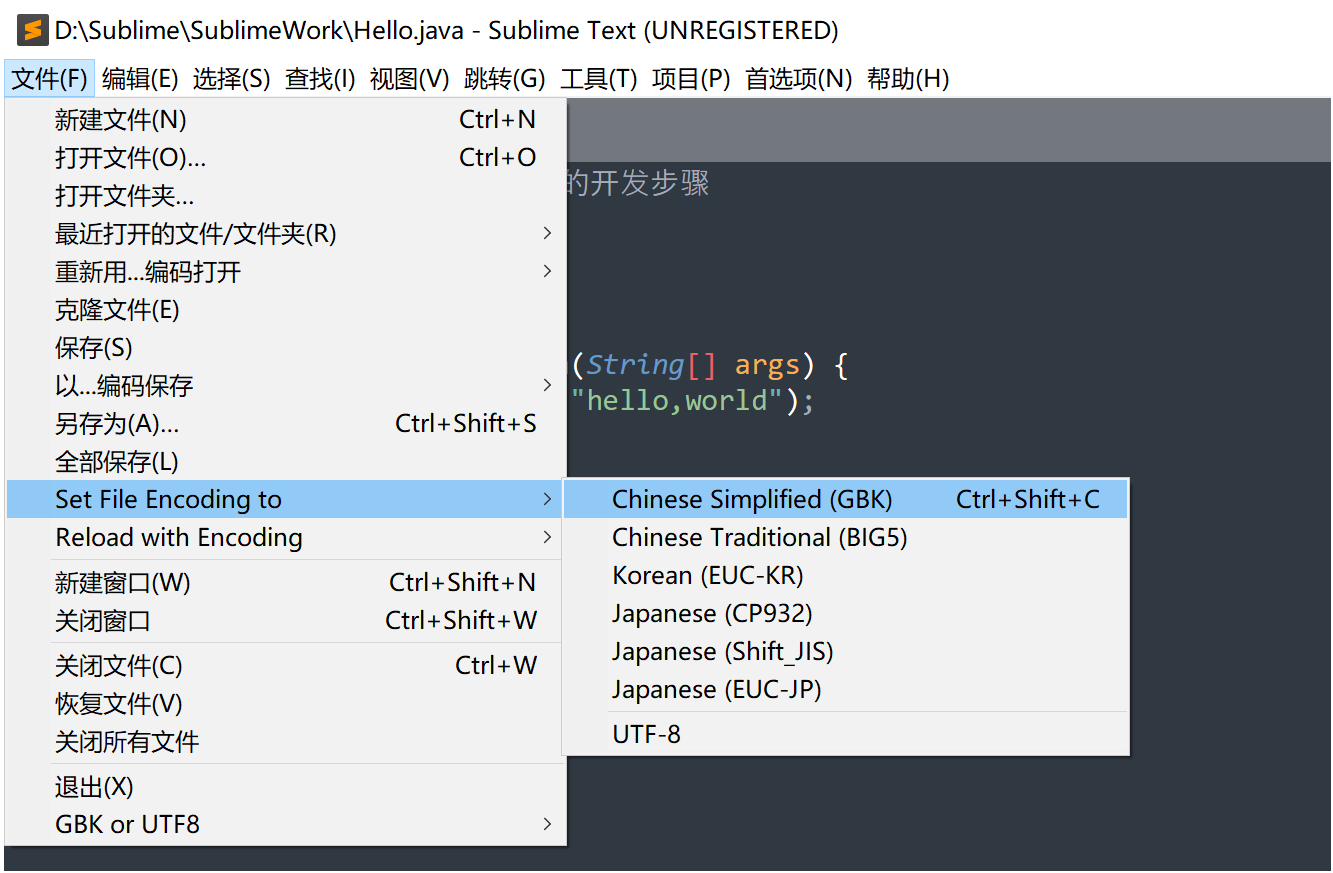Expand 最近打开的文件/文件夹(R) submenu
Screen dimensions: 1333x873
(x=286, y=234)
